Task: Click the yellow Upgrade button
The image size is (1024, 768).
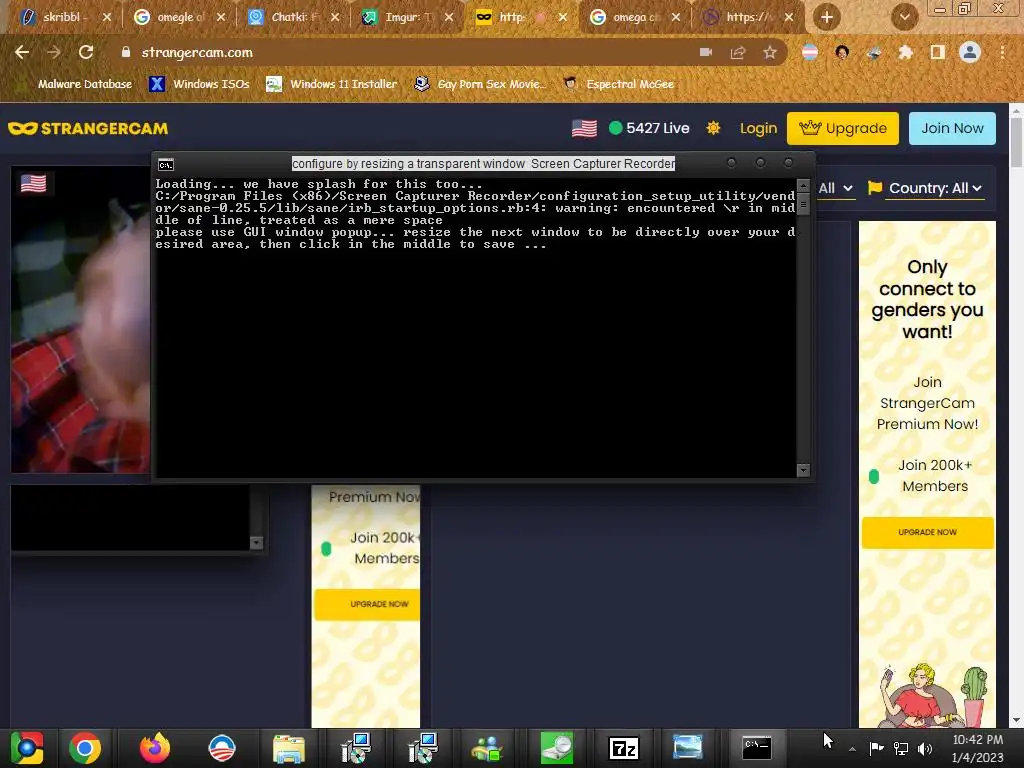Action: click(842, 128)
